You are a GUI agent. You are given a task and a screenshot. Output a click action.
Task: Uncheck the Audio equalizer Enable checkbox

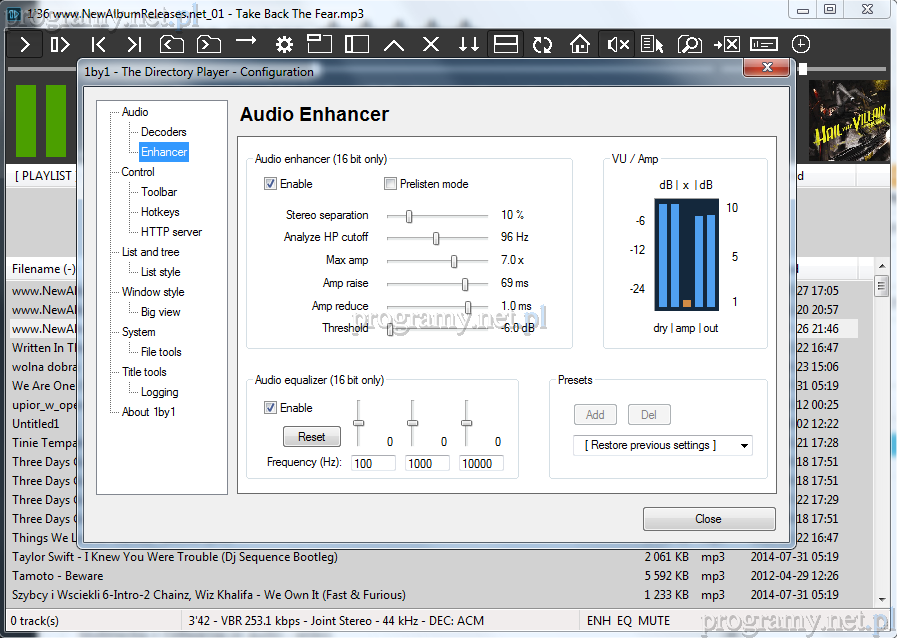click(x=270, y=408)
